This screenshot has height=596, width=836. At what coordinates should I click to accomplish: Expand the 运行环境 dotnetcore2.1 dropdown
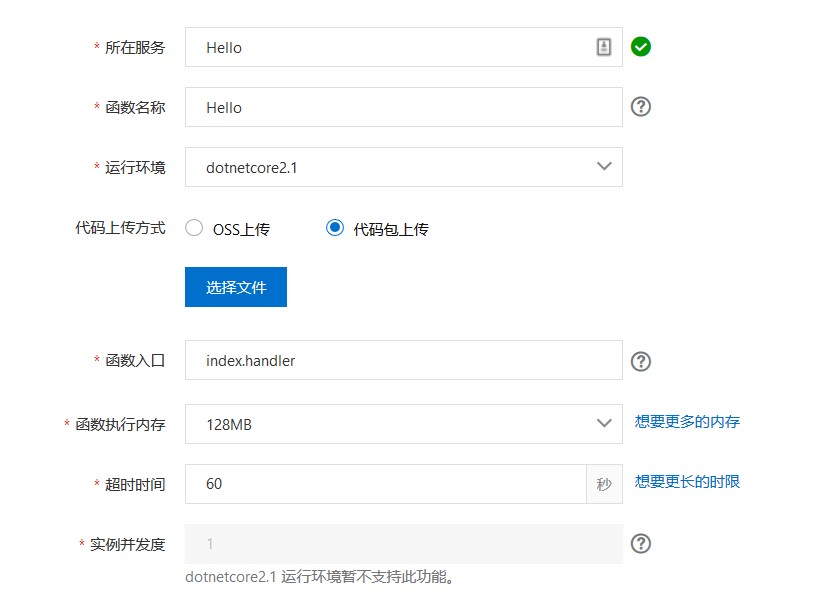pos(404,167)
